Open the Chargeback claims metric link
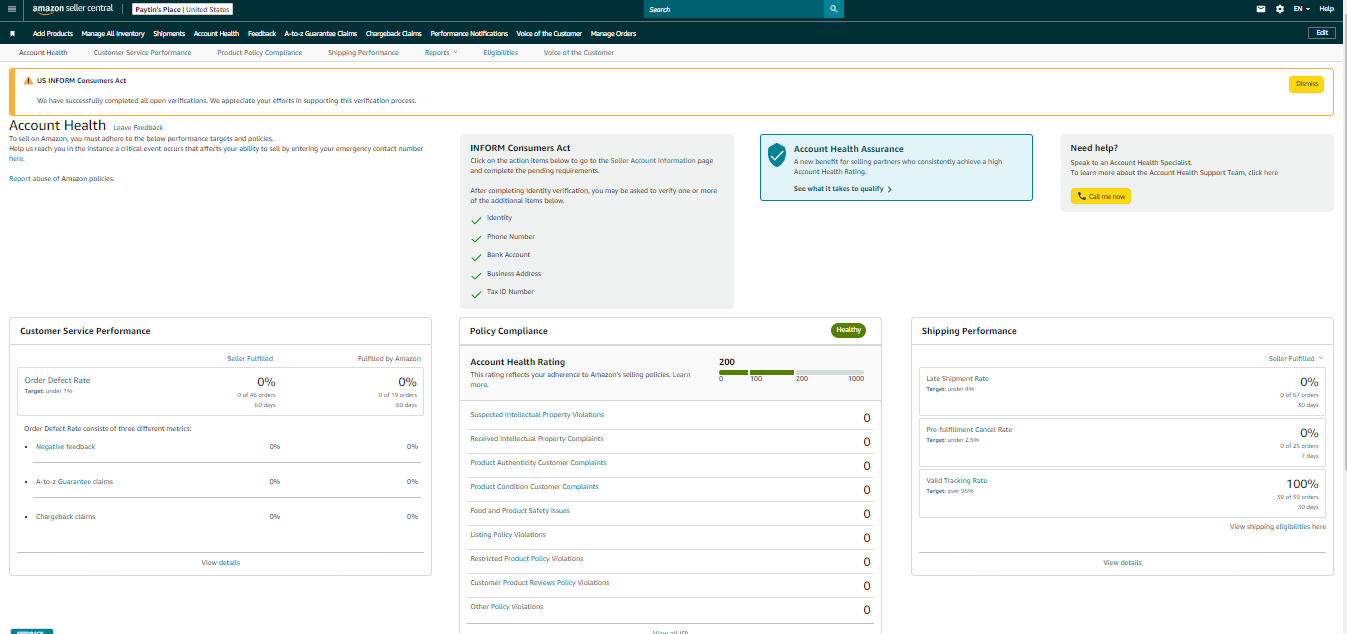The width and height of the screenshot is (1347, 634). [65, 517]
